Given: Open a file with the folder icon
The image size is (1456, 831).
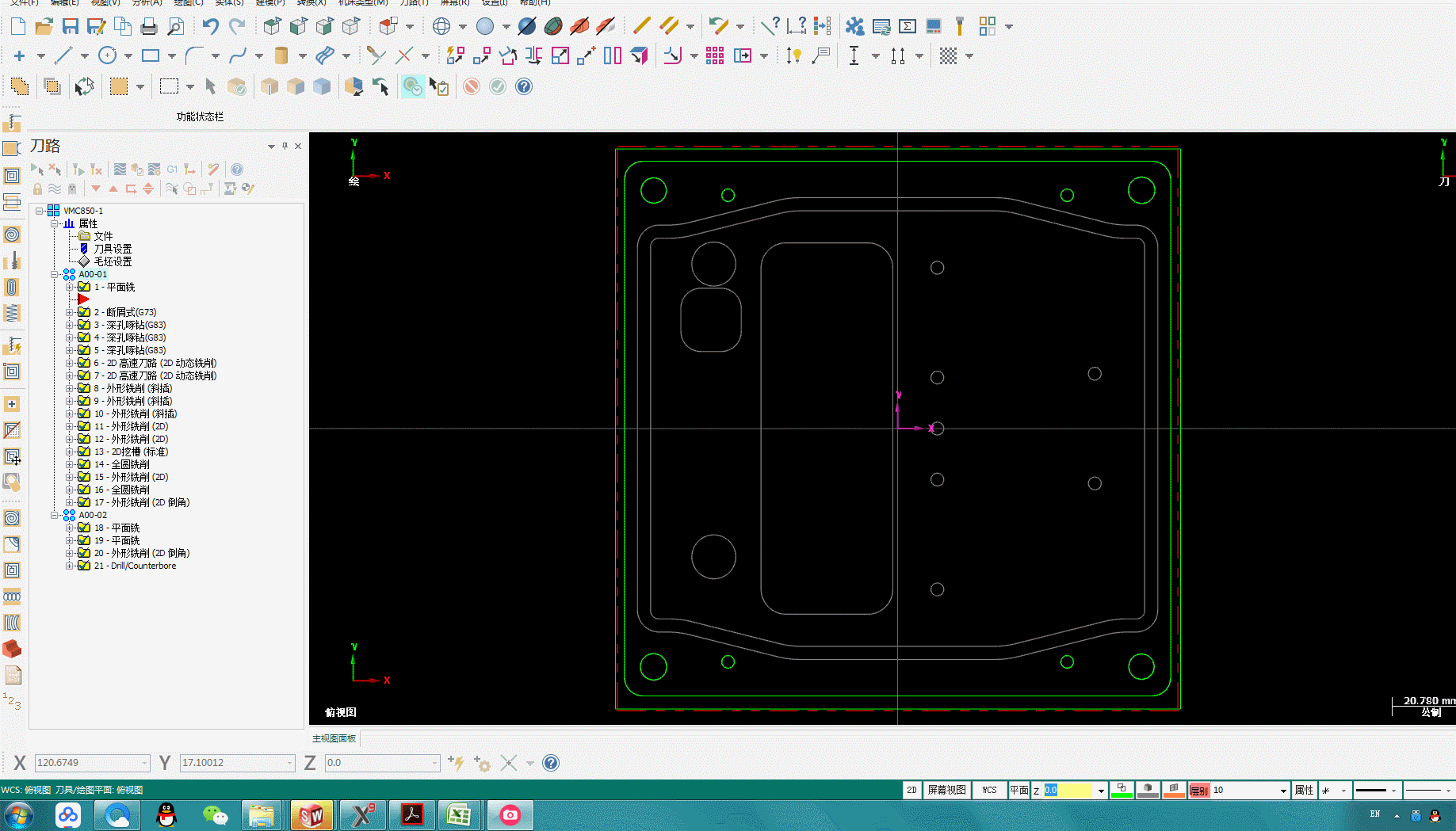Looking at the screenshot, I should coord(44,26).
